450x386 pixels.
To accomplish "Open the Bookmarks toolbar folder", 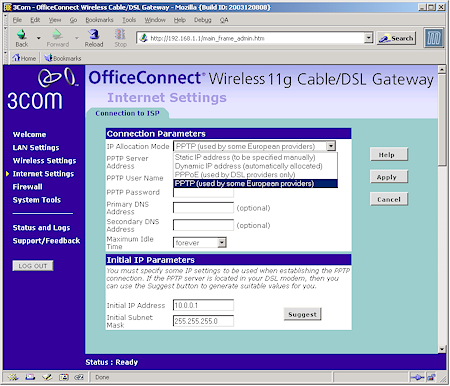I will coord(63,58).
